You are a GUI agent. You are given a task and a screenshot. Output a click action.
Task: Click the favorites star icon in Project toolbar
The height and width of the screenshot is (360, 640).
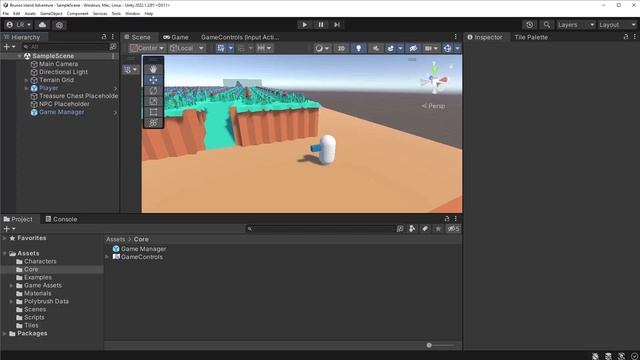point(438,229)
